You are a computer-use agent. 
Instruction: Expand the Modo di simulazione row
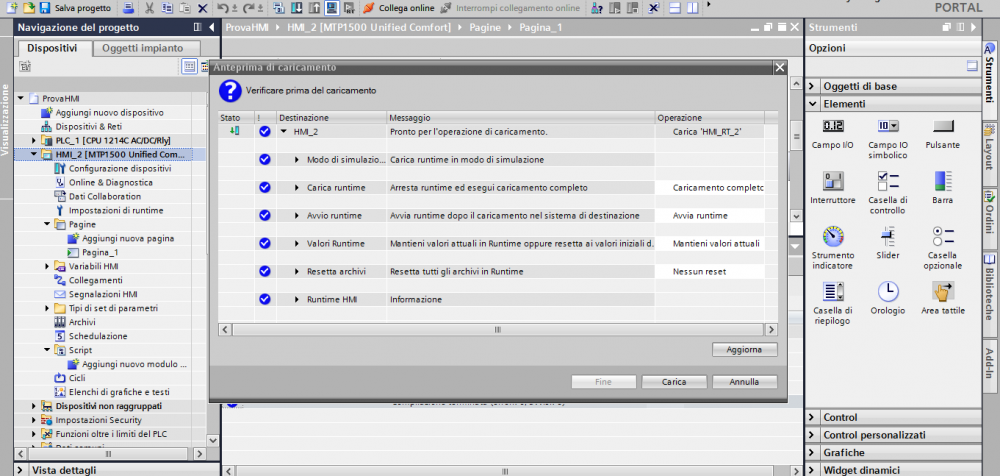coord(297,160)
